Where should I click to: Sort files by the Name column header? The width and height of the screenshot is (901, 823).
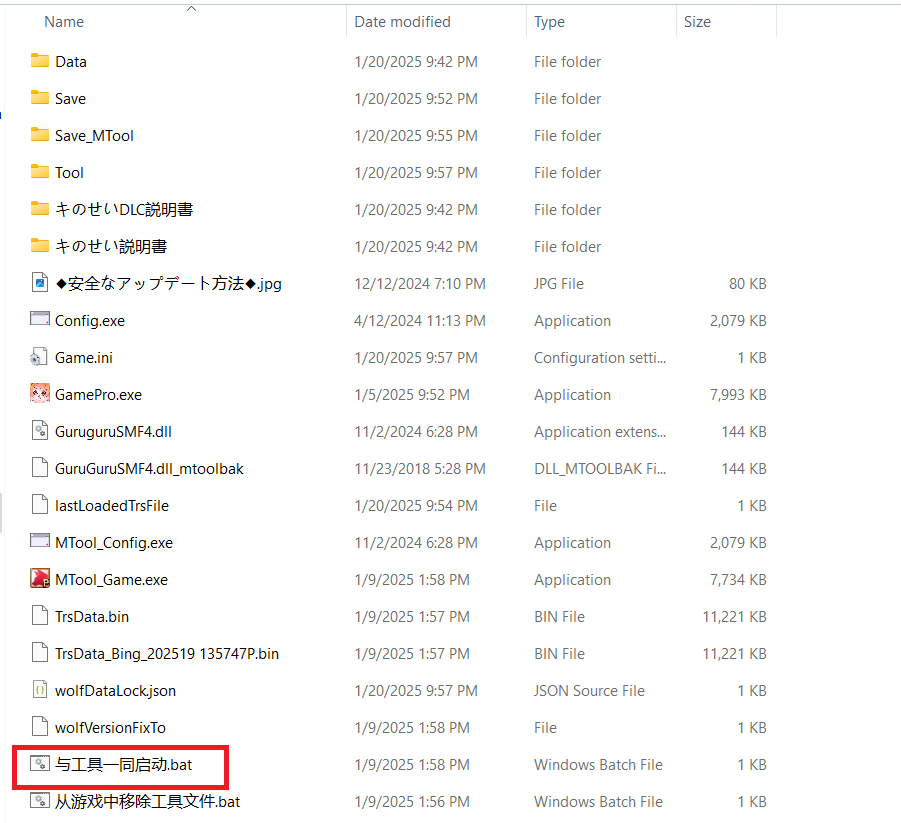point(65,22)
